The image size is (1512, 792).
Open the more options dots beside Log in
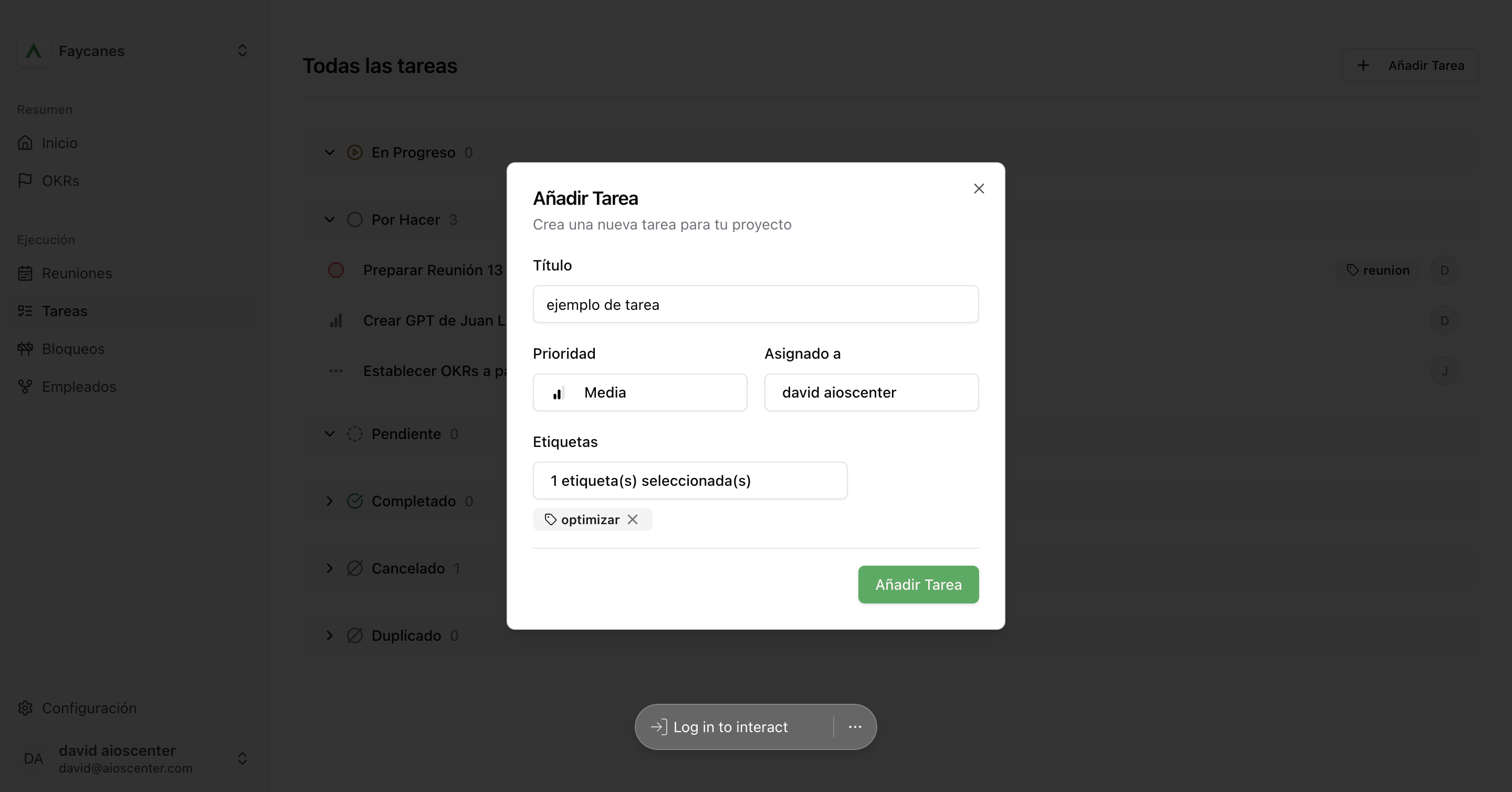(x=855, y=727)
